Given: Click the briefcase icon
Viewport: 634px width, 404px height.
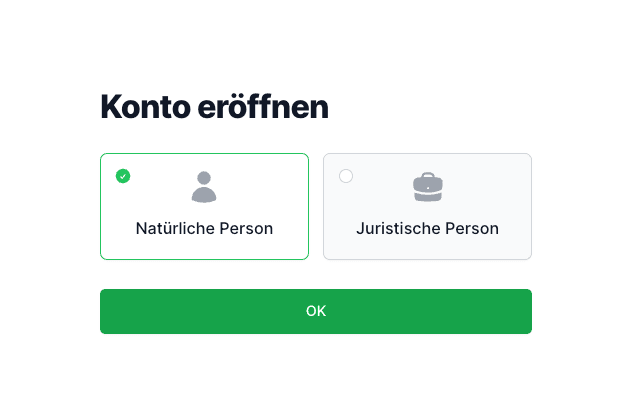Looking at the screenshot, I should [427, 186].
